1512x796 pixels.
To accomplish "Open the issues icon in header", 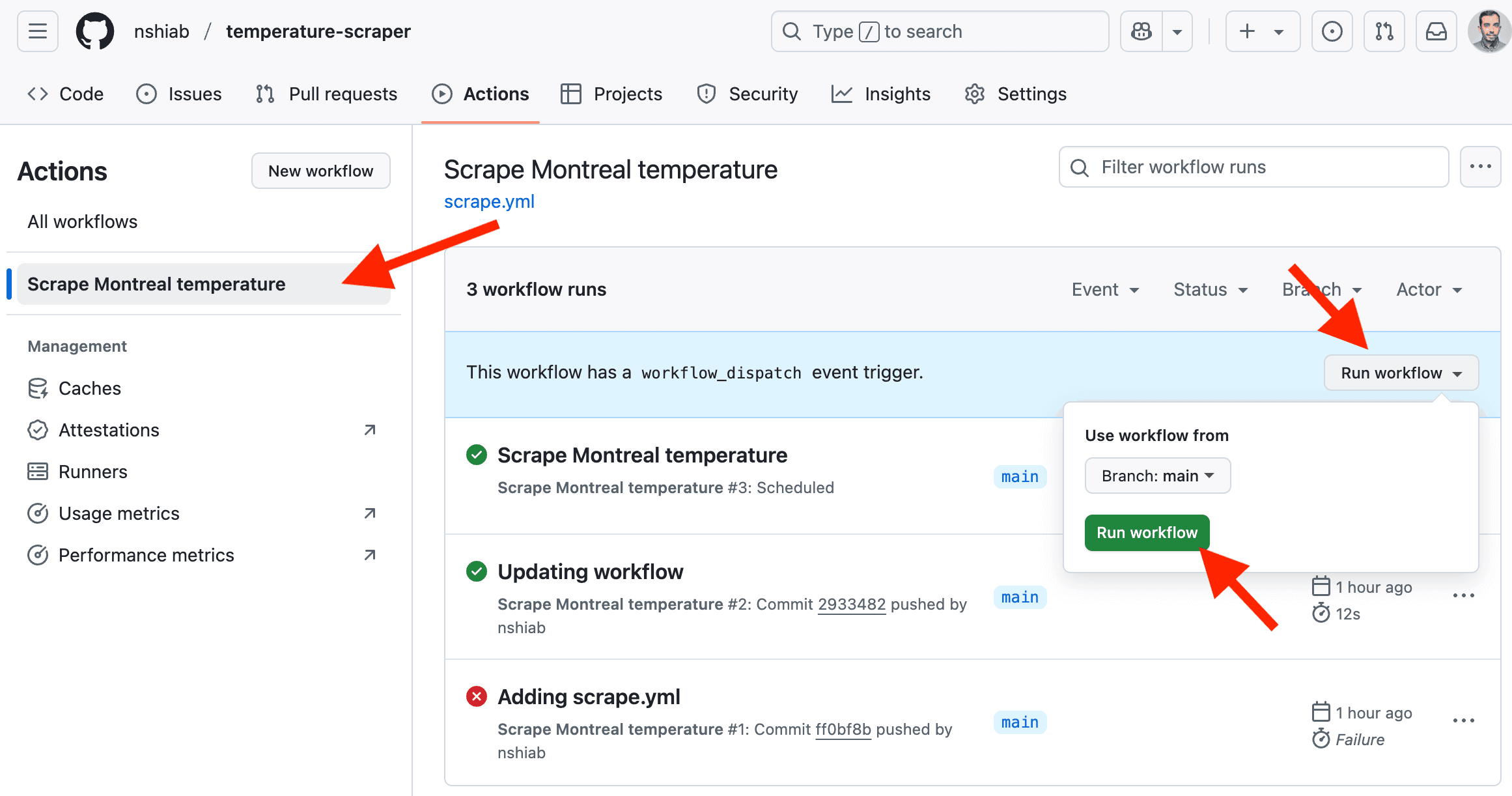I will click(x=1332, y=31).
